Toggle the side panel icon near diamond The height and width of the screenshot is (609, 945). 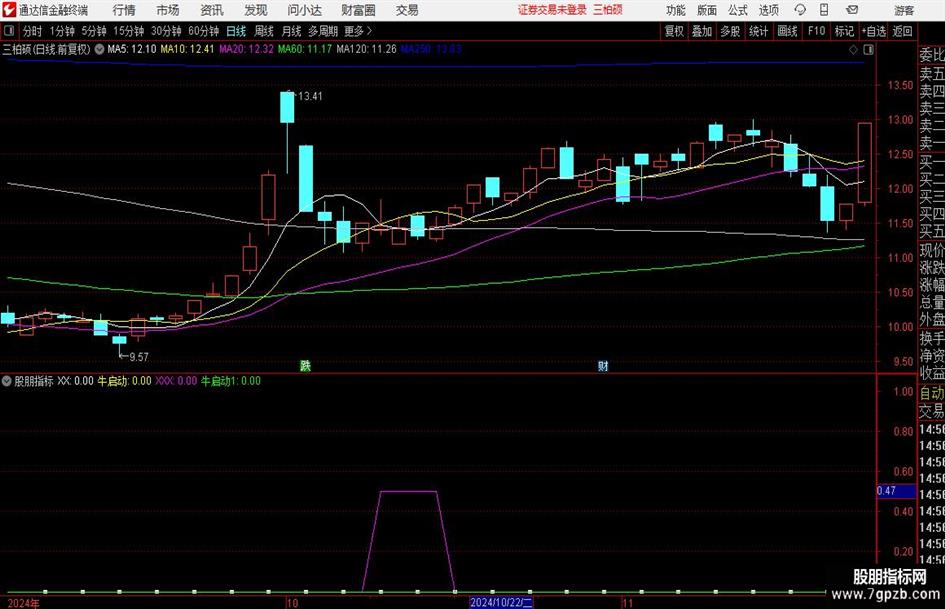coord(868,49)
